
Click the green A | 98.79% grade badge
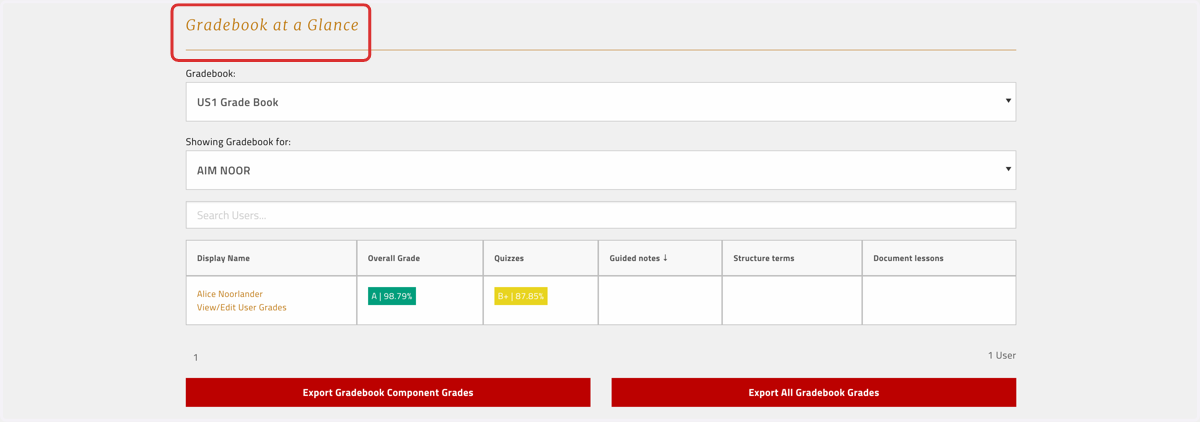(x=391, y=296)
